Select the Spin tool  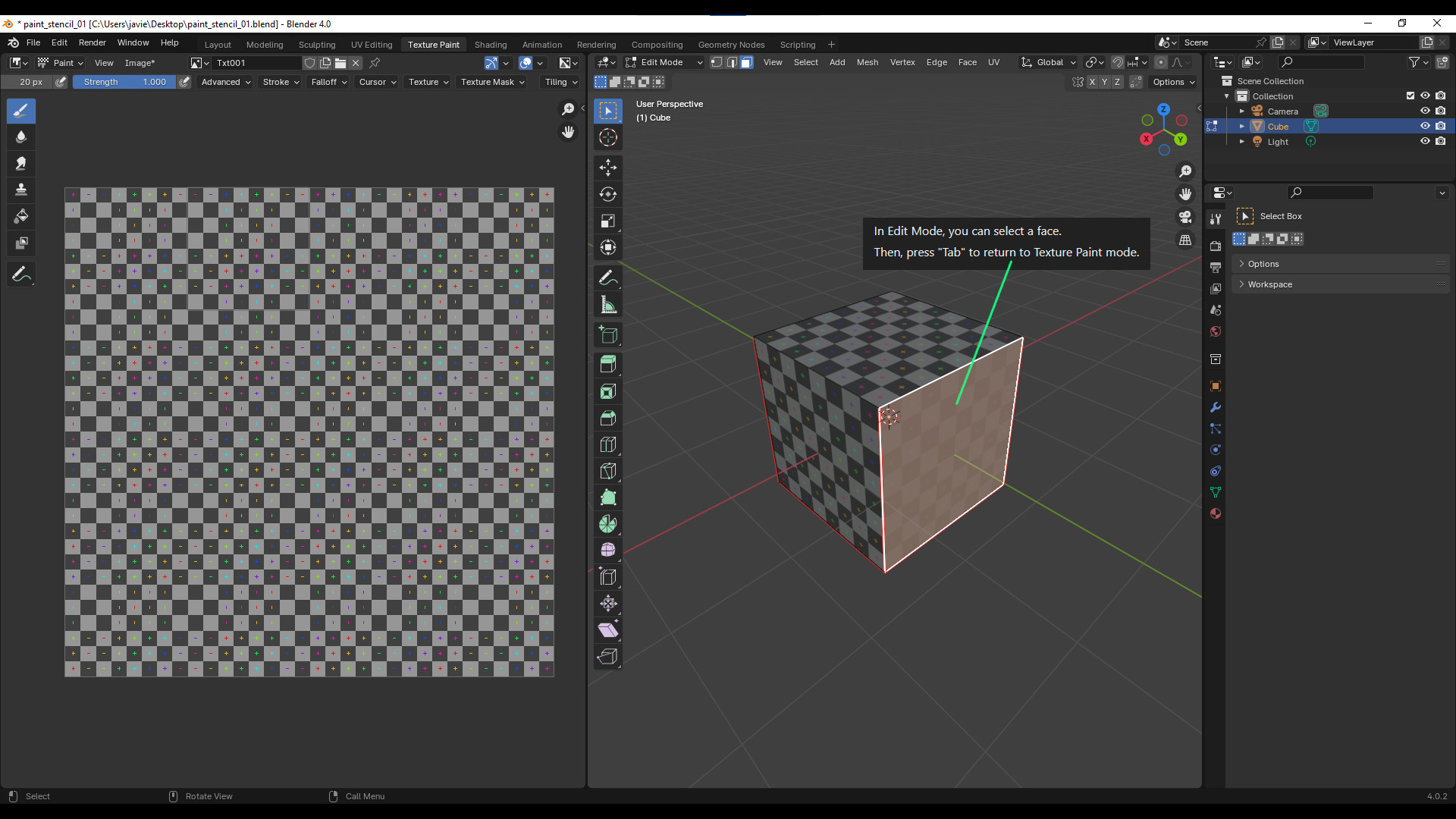point(608,524)
